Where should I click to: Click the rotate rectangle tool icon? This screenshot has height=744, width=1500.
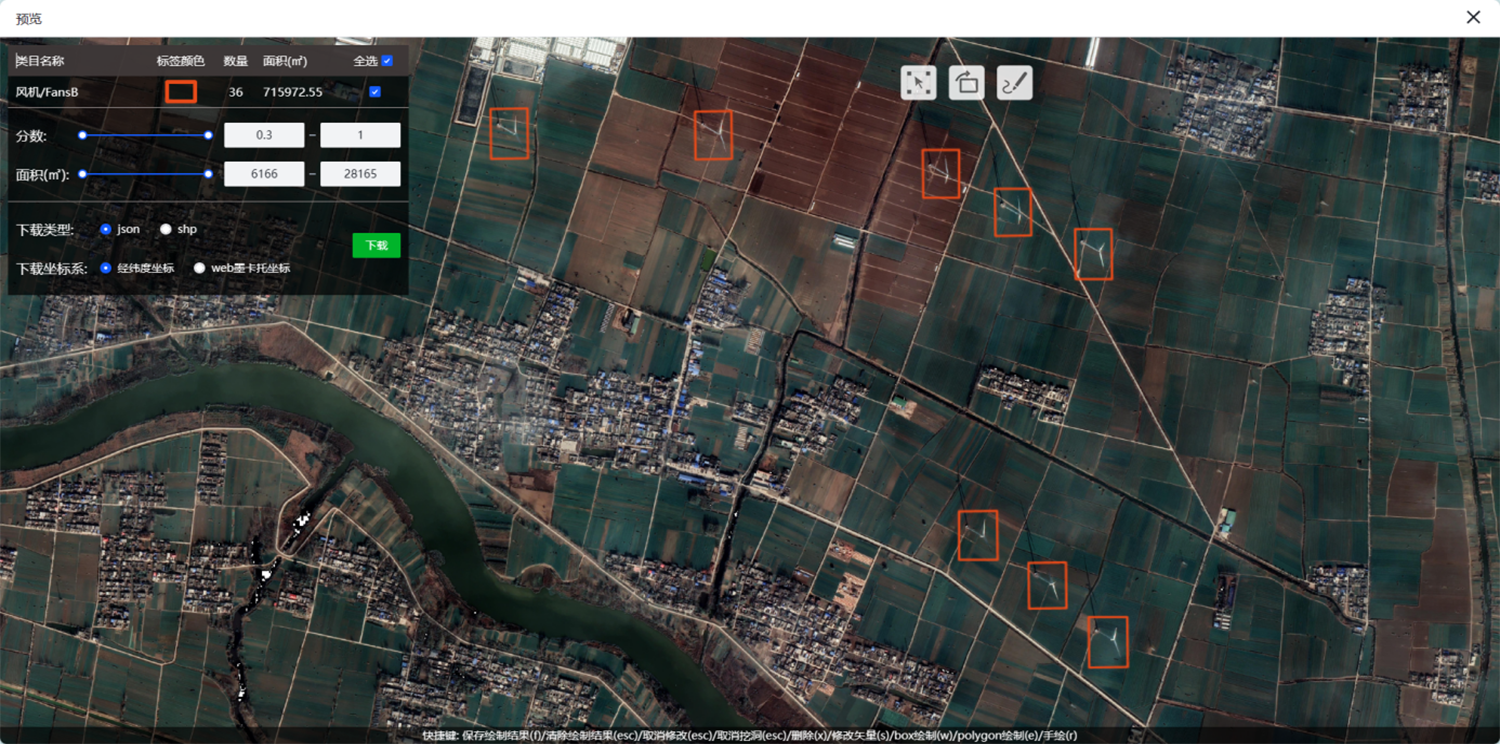coord(966,83)
